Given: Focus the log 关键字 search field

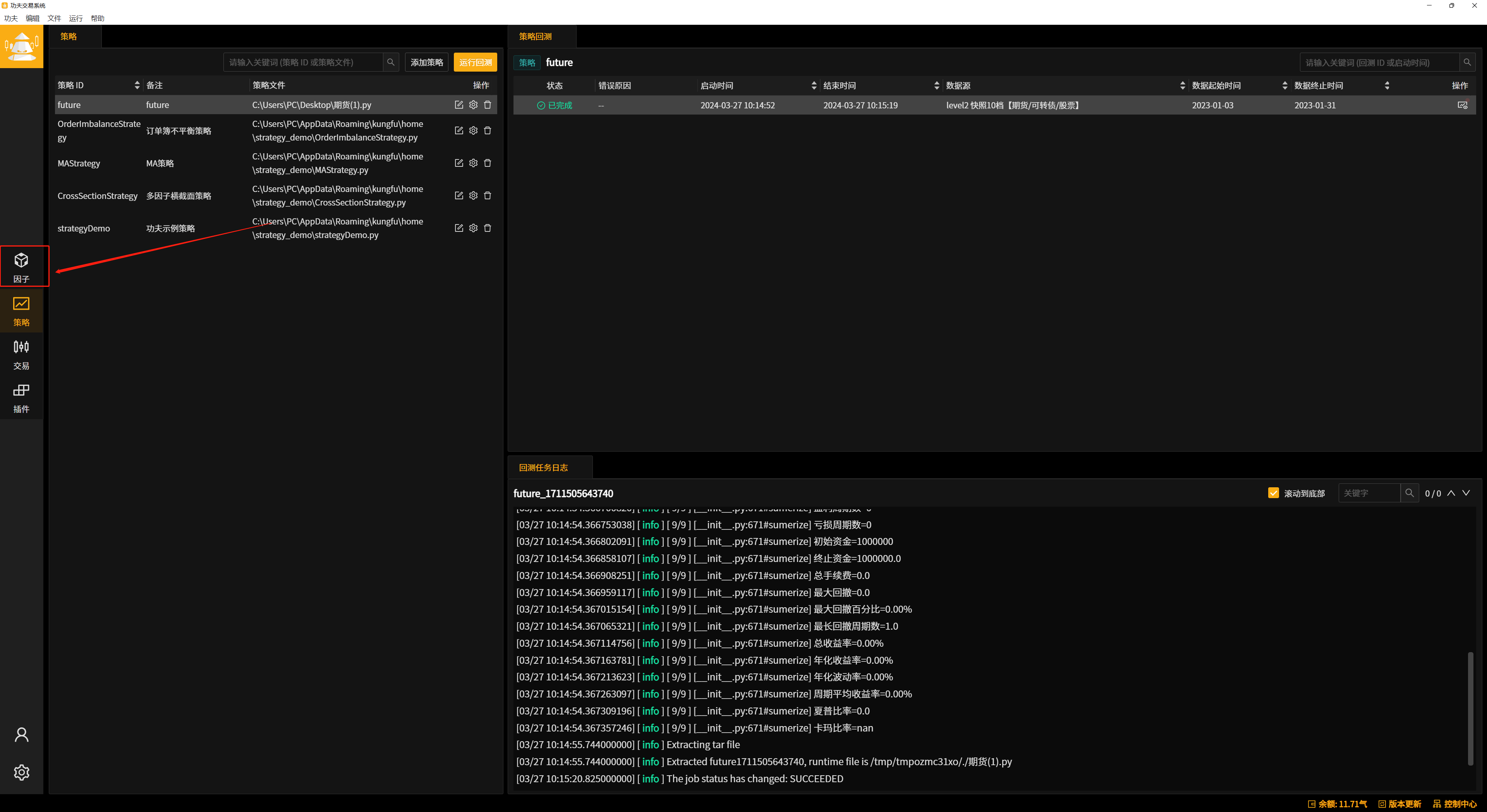Looking at the screenshot, I should pyautogui.click(x=1369, y=493).
